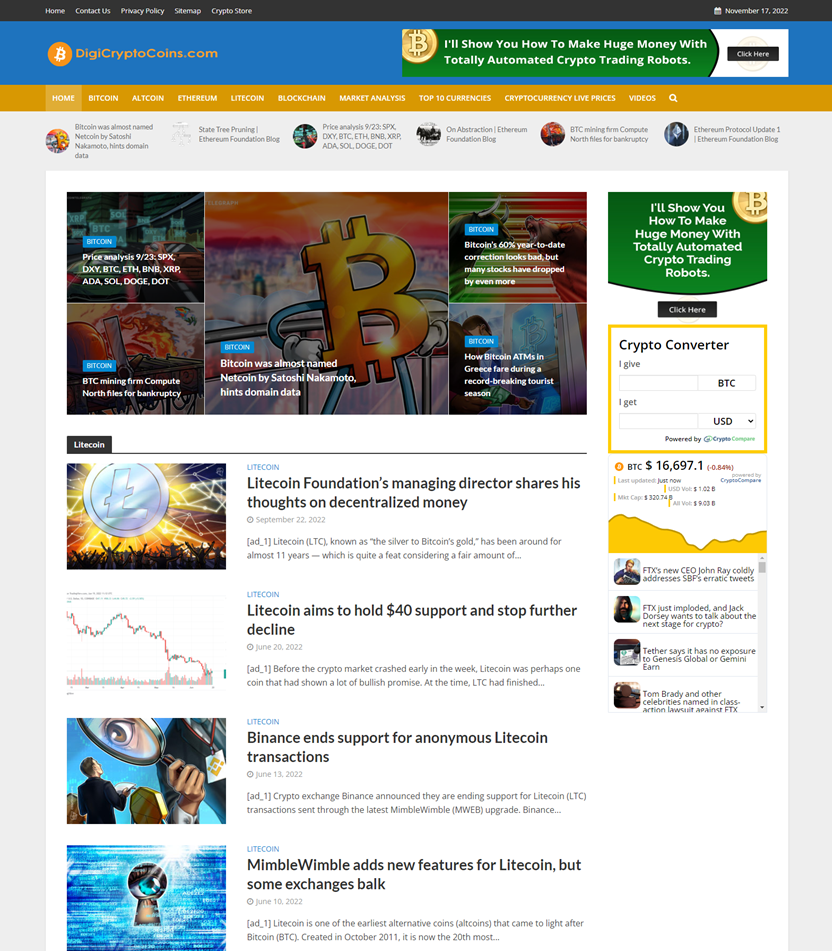Click round thumbnail for Price analysis 9/23 ticker
The height and width of the screenshot is (951, 832).
305,136
